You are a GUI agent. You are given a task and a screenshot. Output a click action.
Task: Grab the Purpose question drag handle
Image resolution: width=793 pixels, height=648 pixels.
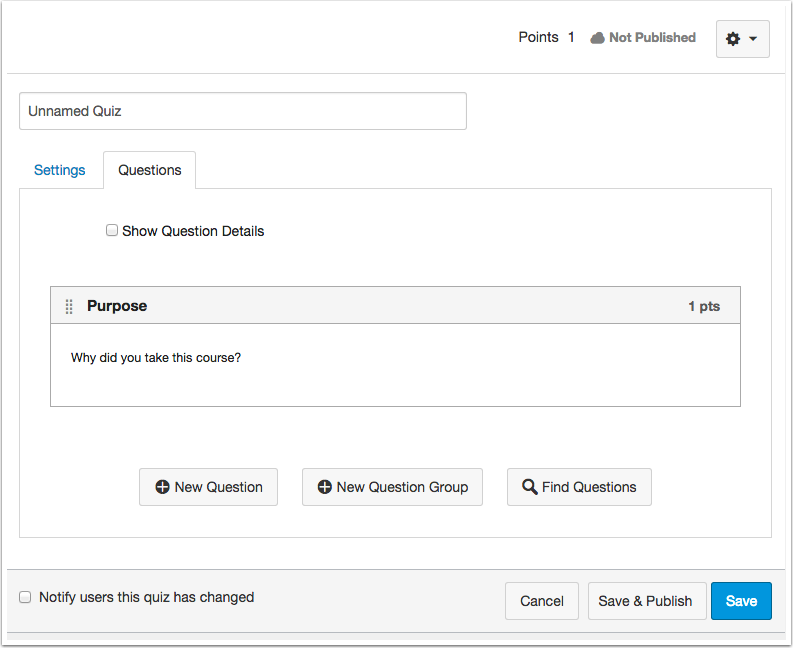tap(69, 306)
